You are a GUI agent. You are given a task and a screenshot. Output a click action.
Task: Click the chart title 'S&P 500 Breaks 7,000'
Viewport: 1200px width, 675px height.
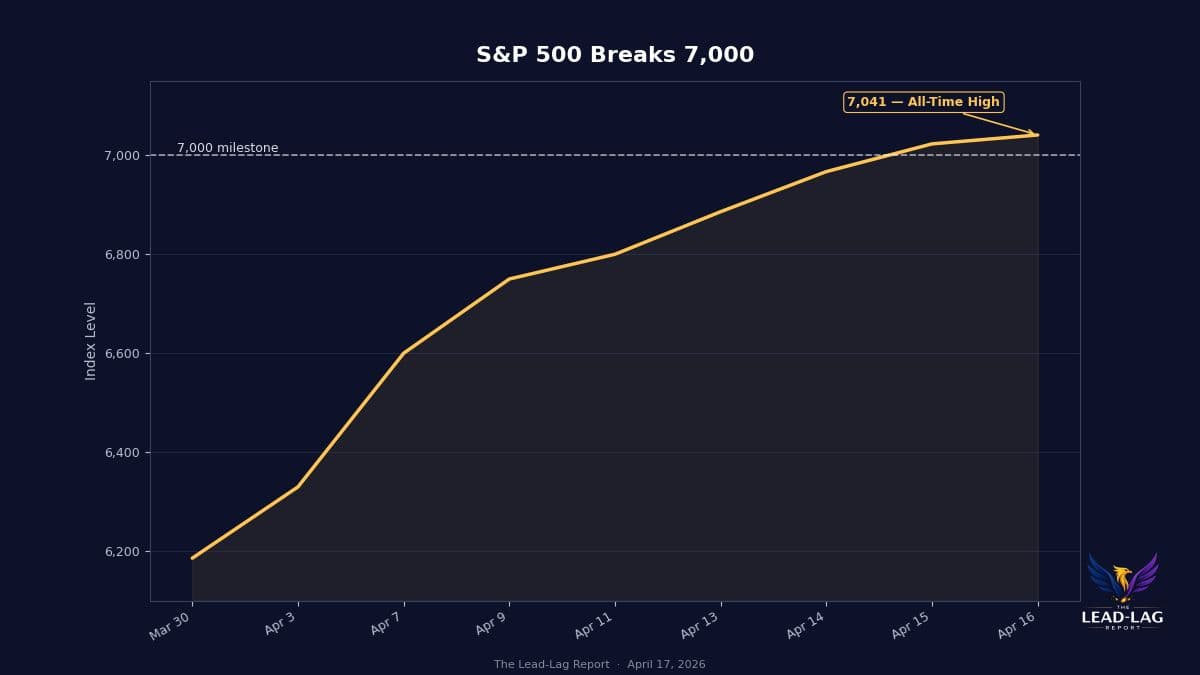point(615,55)
